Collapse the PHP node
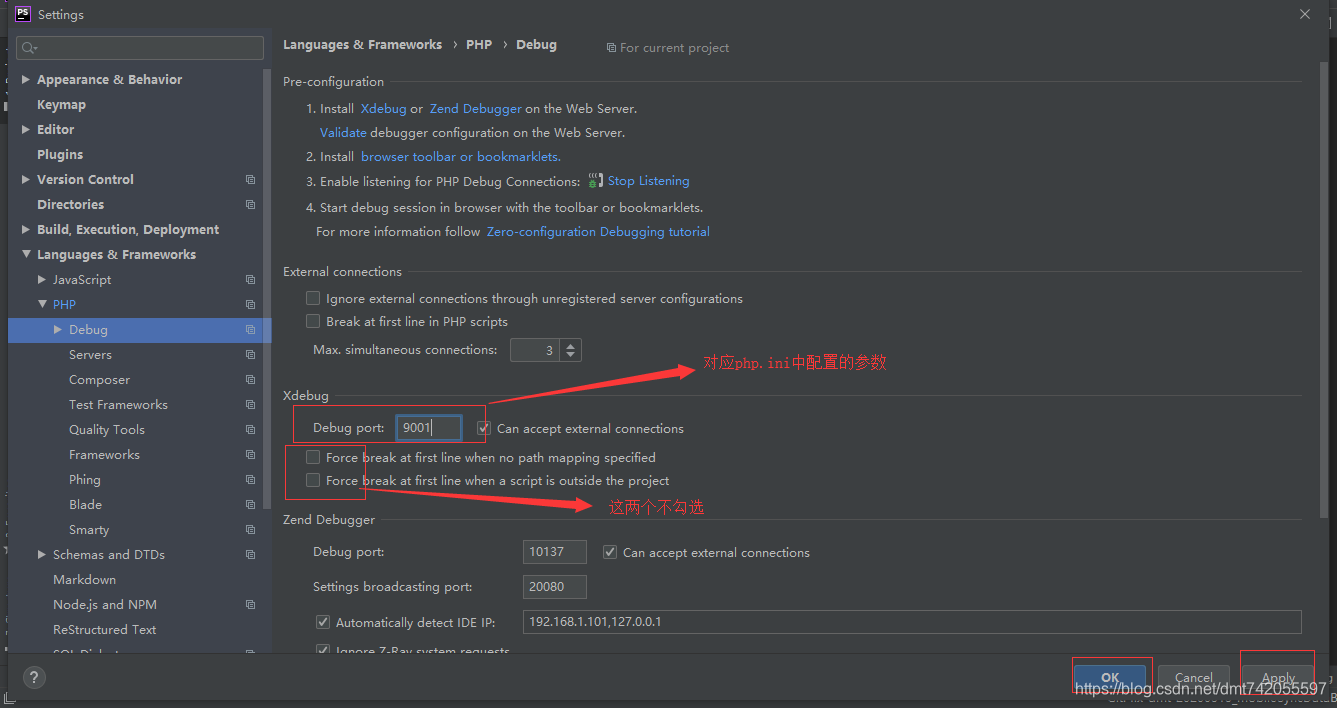This screenshot has width=1337, height=708. tap(42, 305)
